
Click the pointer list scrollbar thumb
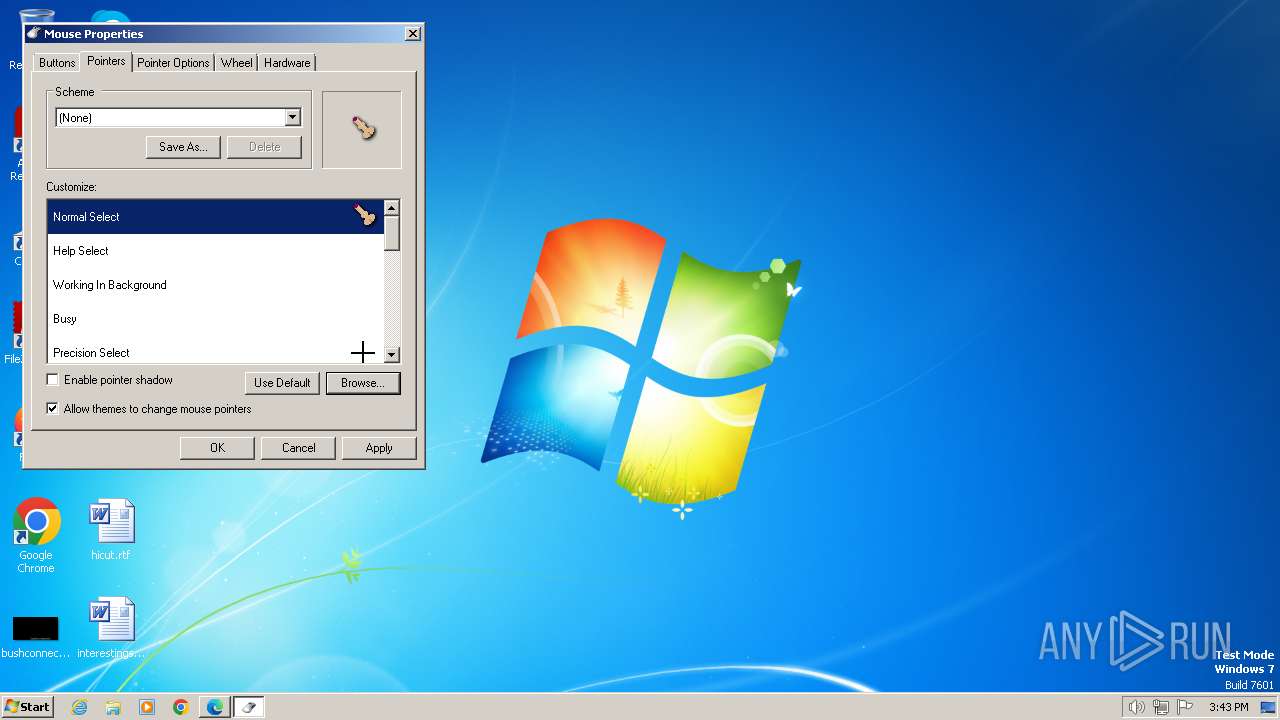coord(392,233)
